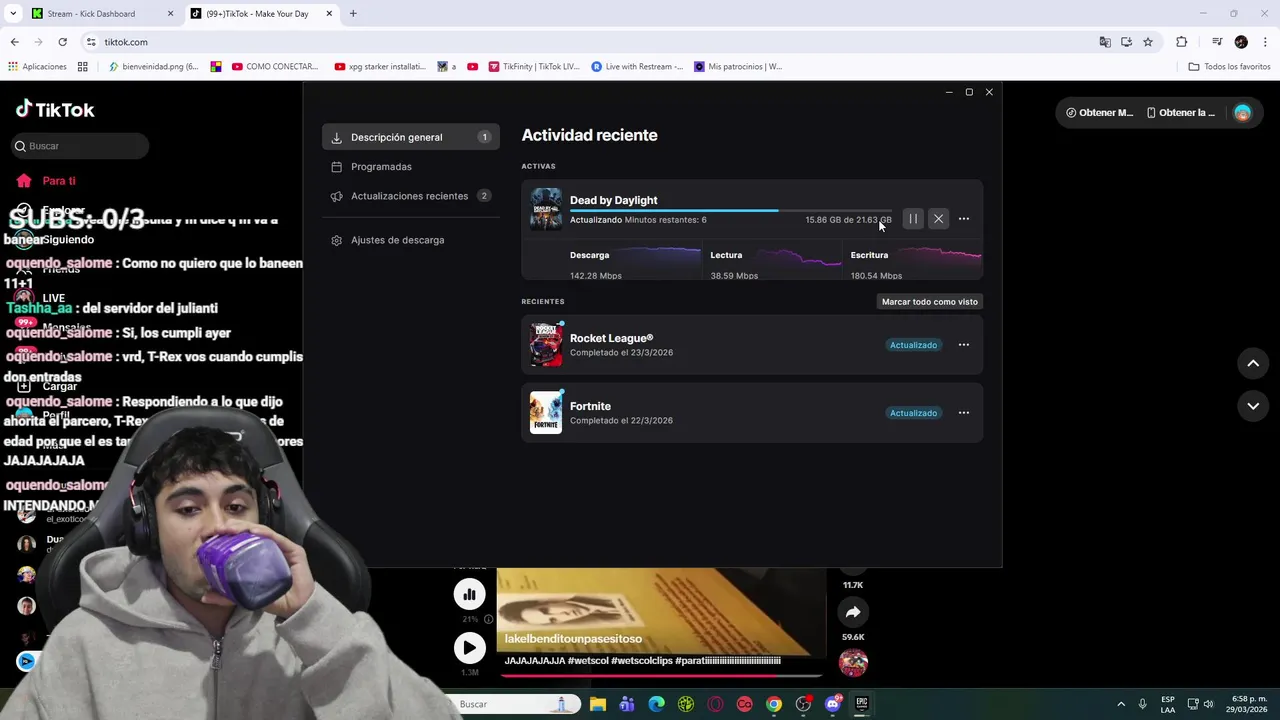Image resolution: width=1280 pixels, height=720 pixels.
Task: Open Dead by Daylight more options menu
Action: [964, 219]
